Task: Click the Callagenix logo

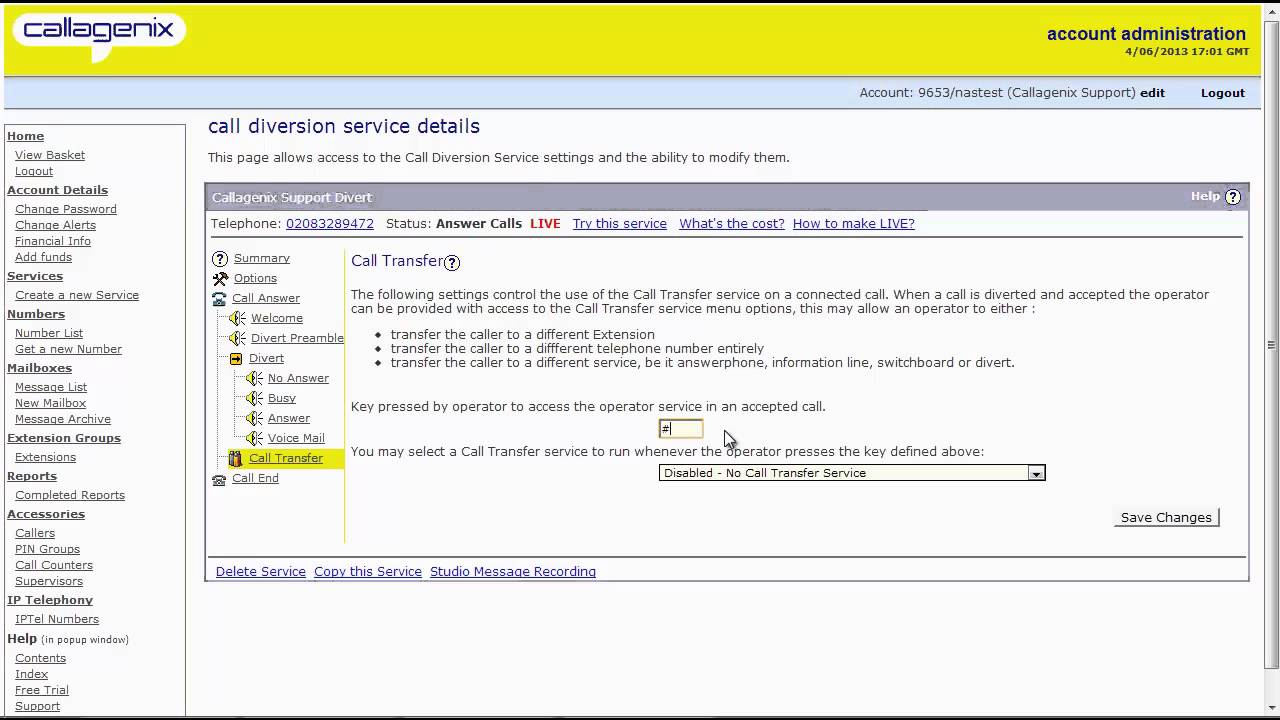Action: (98, 36)
